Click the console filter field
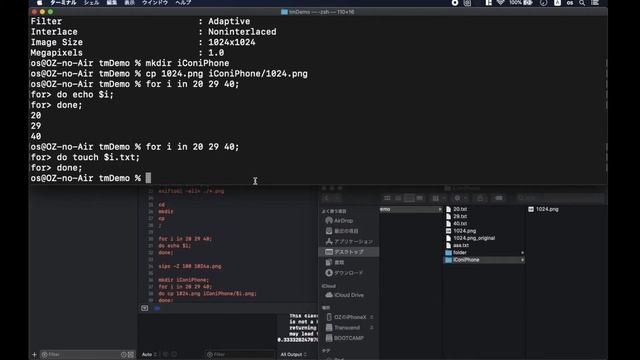 click(x=240, y=354)
